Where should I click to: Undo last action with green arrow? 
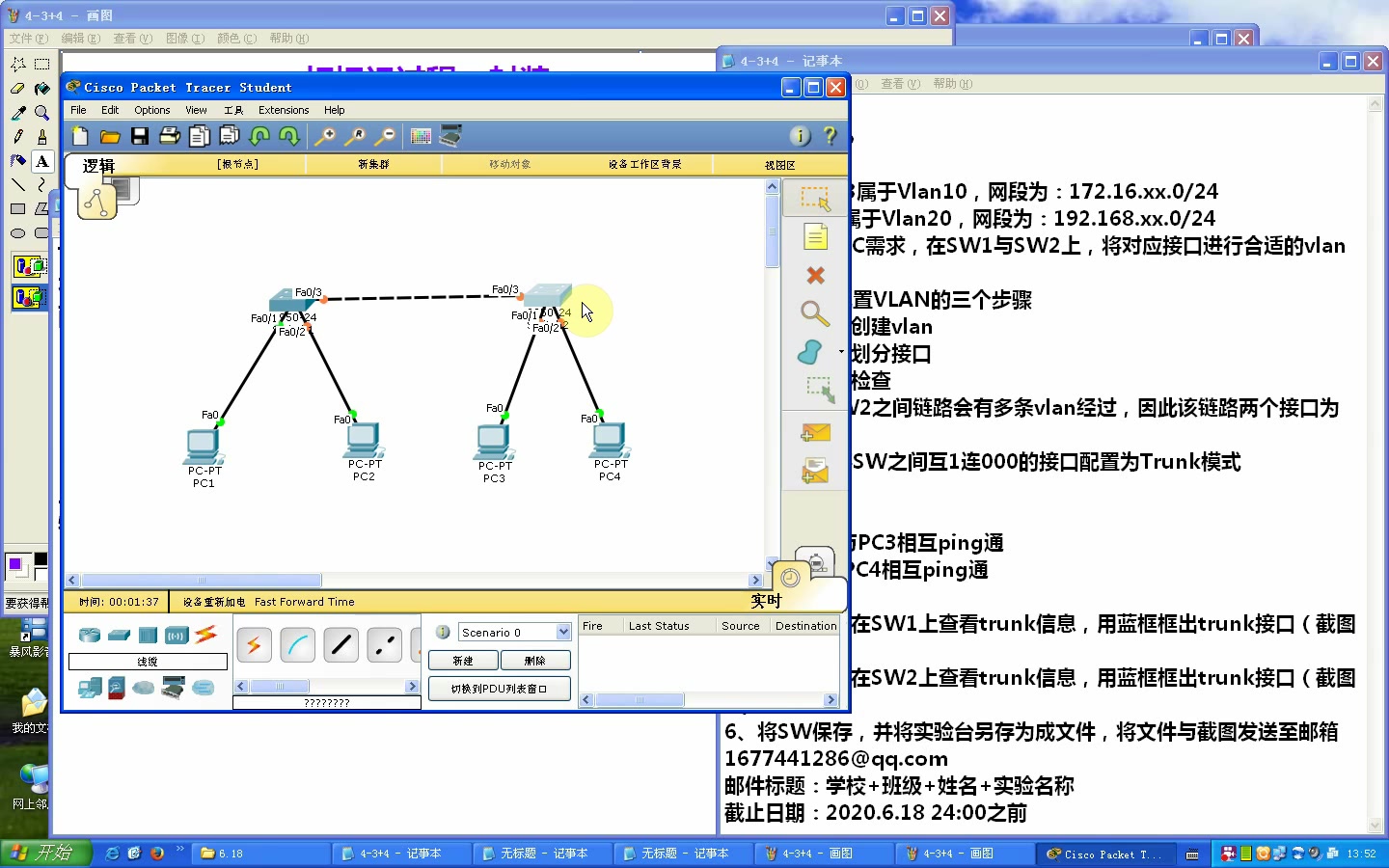(x=259, y=136)
